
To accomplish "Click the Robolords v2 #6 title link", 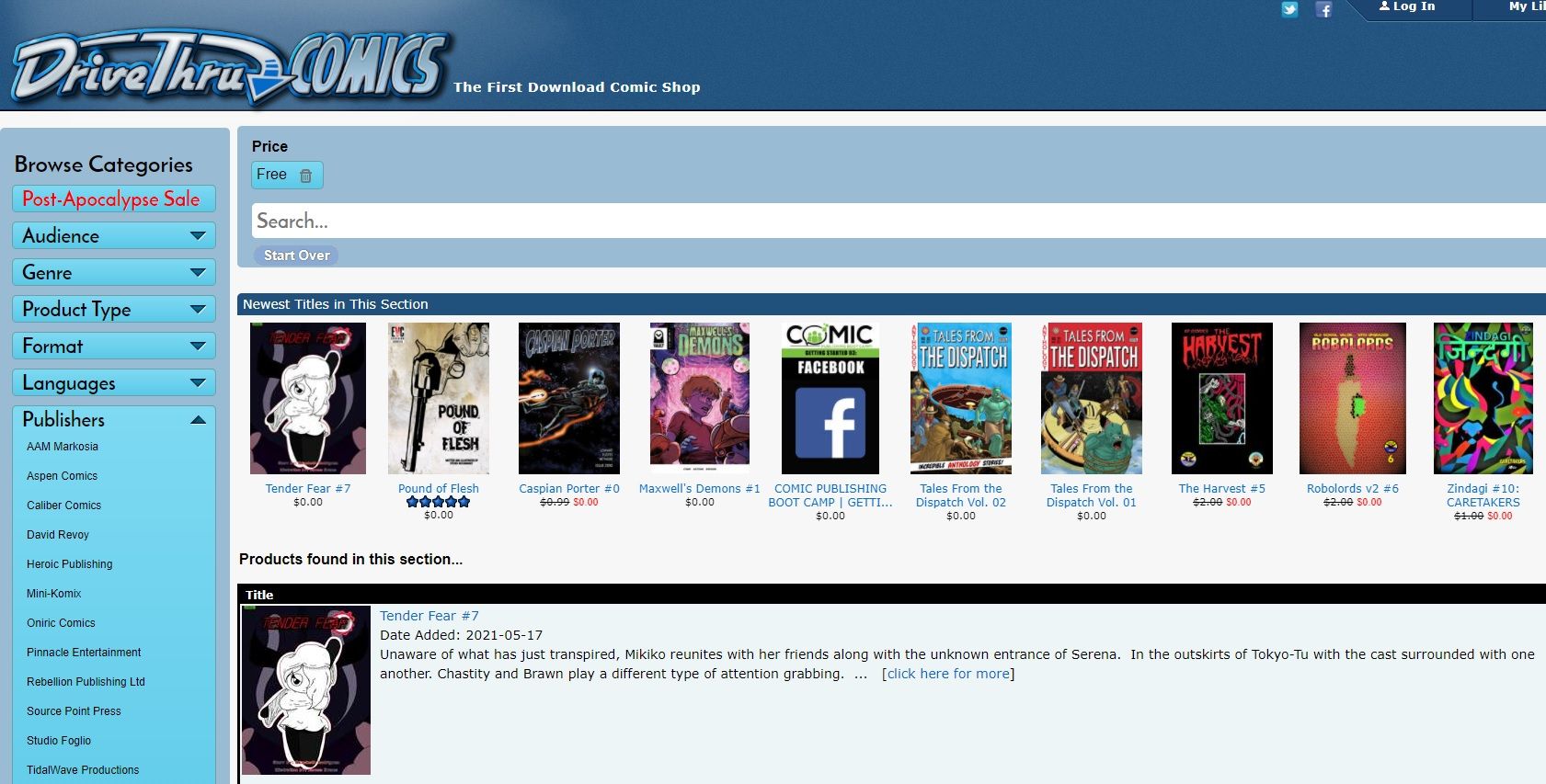I will tap(1353, 489).
